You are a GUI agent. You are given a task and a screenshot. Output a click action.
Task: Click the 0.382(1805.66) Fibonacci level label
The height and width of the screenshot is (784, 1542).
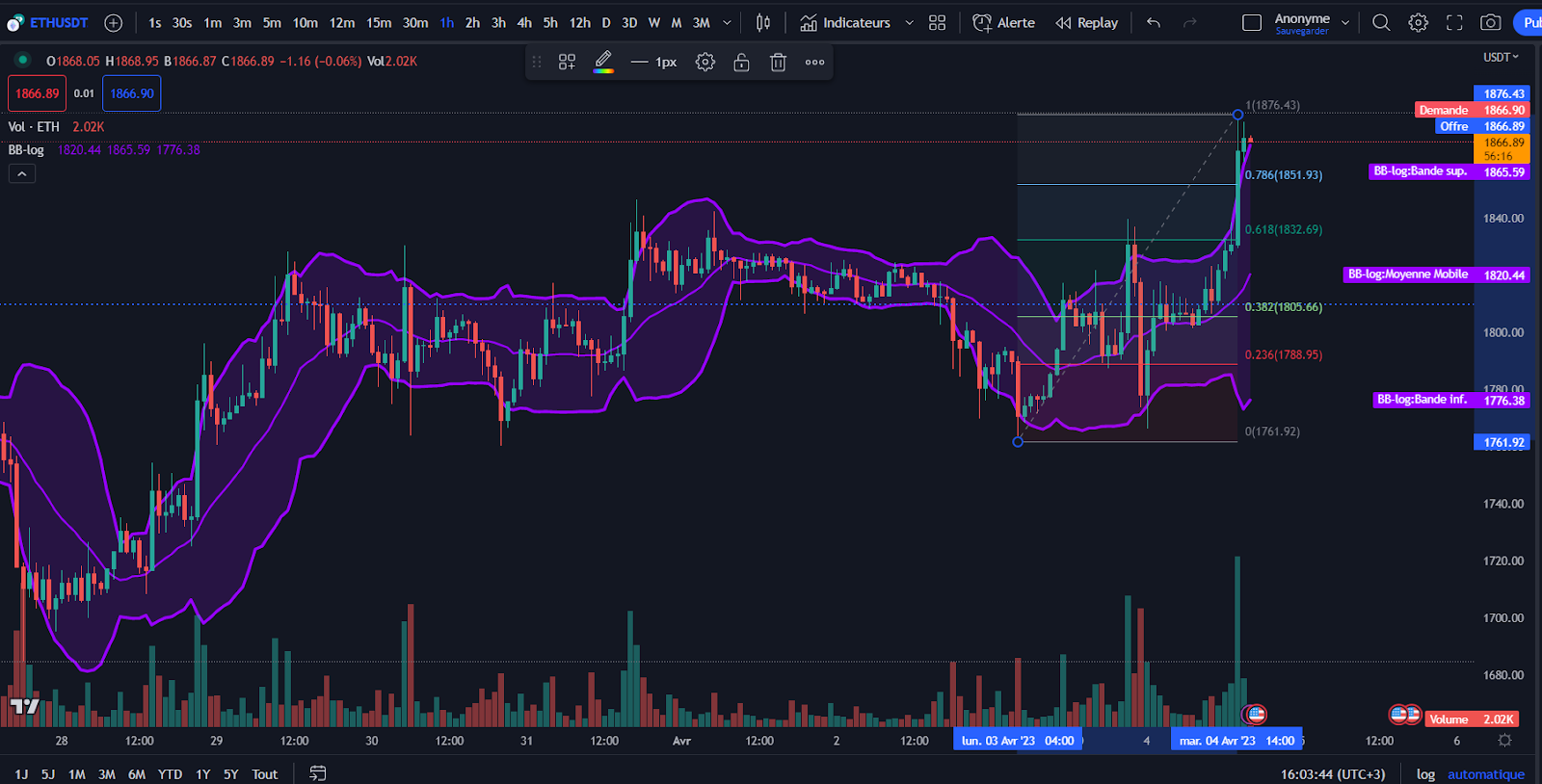(x=1283, y=306)
